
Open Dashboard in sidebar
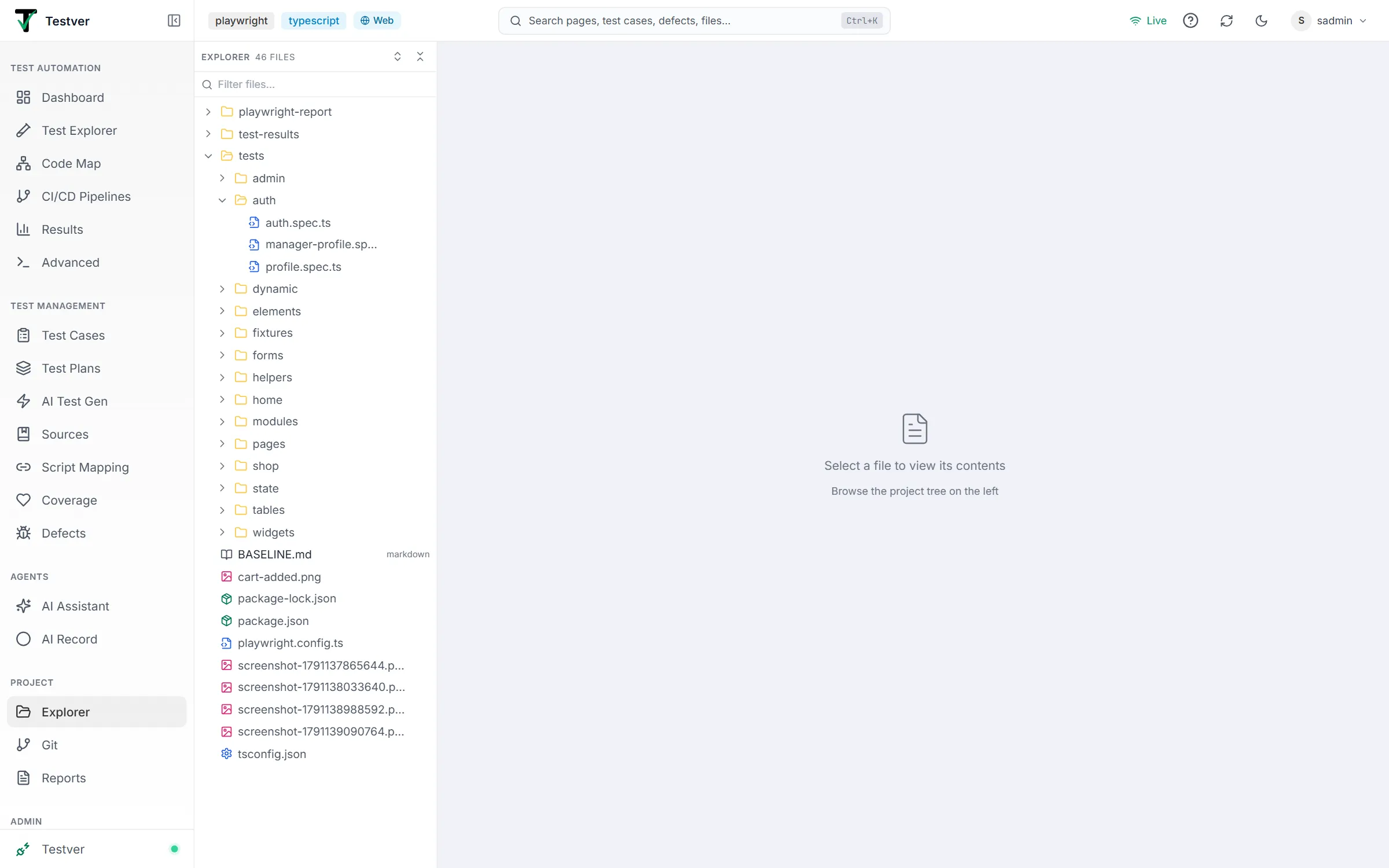(97, 97)
